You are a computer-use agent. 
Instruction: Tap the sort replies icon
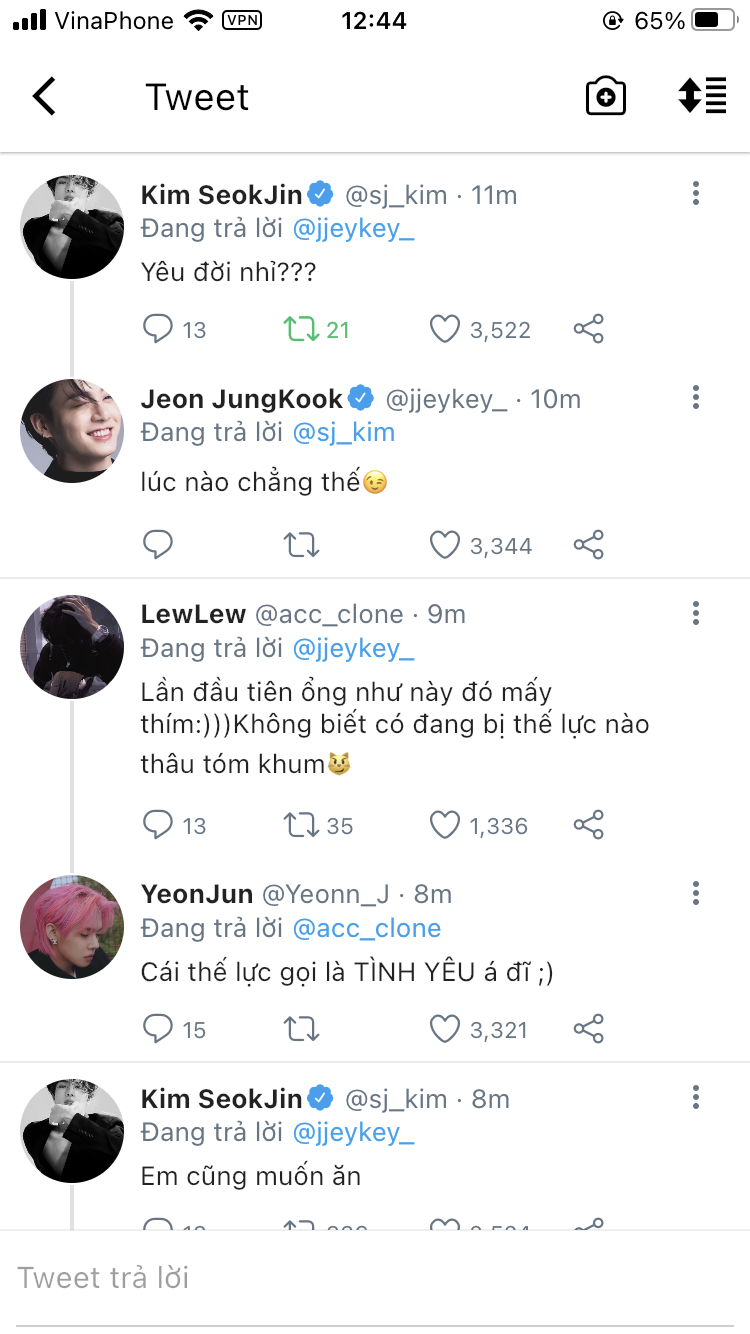pyautogui.click(x=702, y=97)
